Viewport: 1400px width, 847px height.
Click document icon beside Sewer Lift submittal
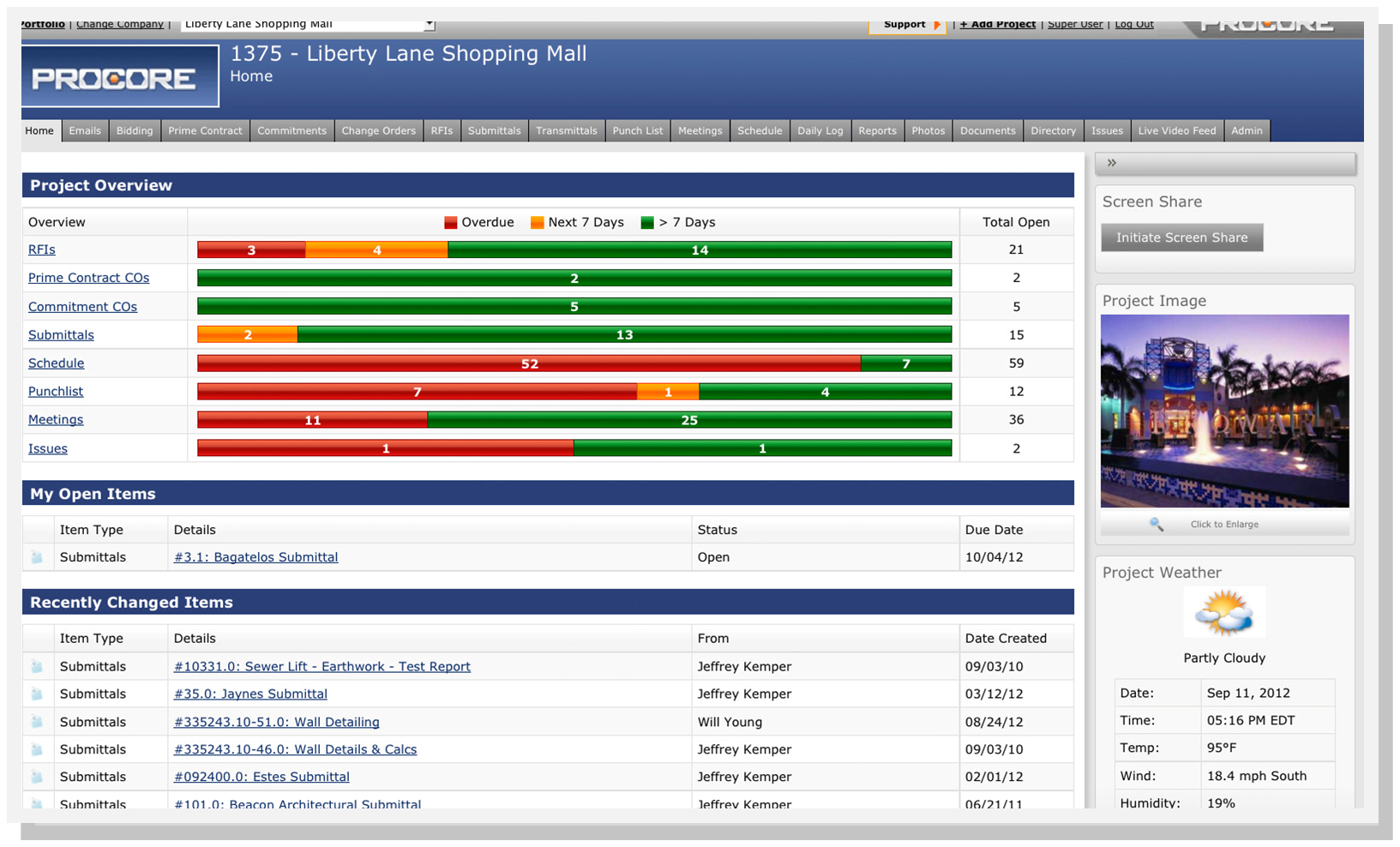click(x=38, y=666)
